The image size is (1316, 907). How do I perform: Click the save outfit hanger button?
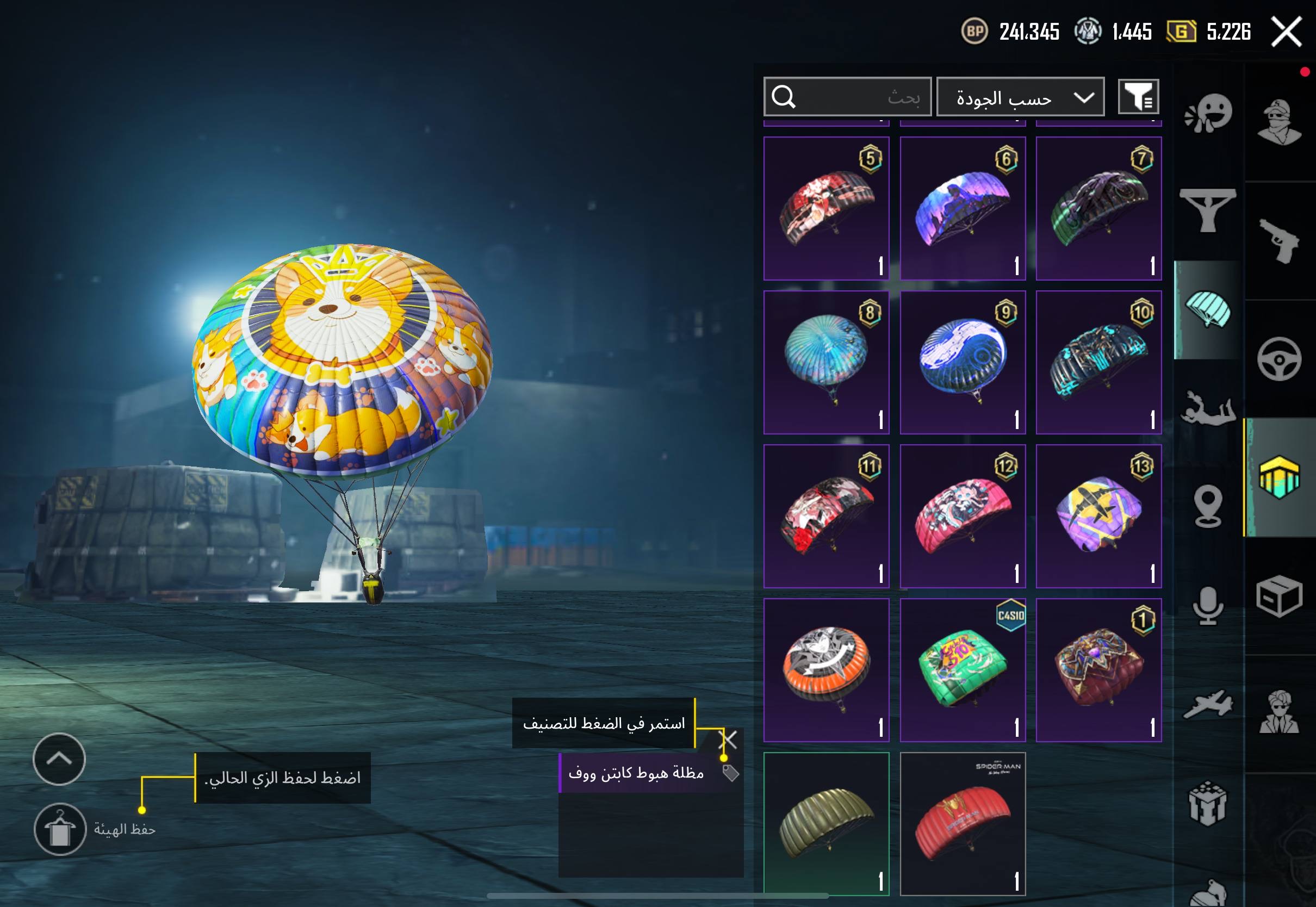[60, 829]
